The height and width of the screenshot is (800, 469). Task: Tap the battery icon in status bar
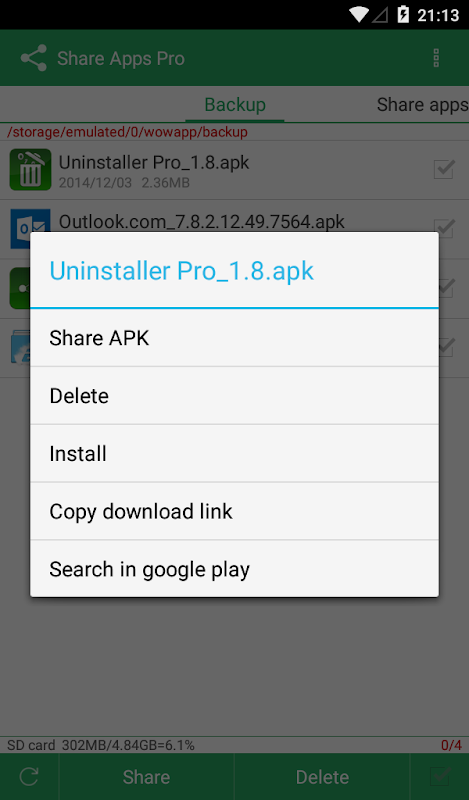[x=403, y=14]
